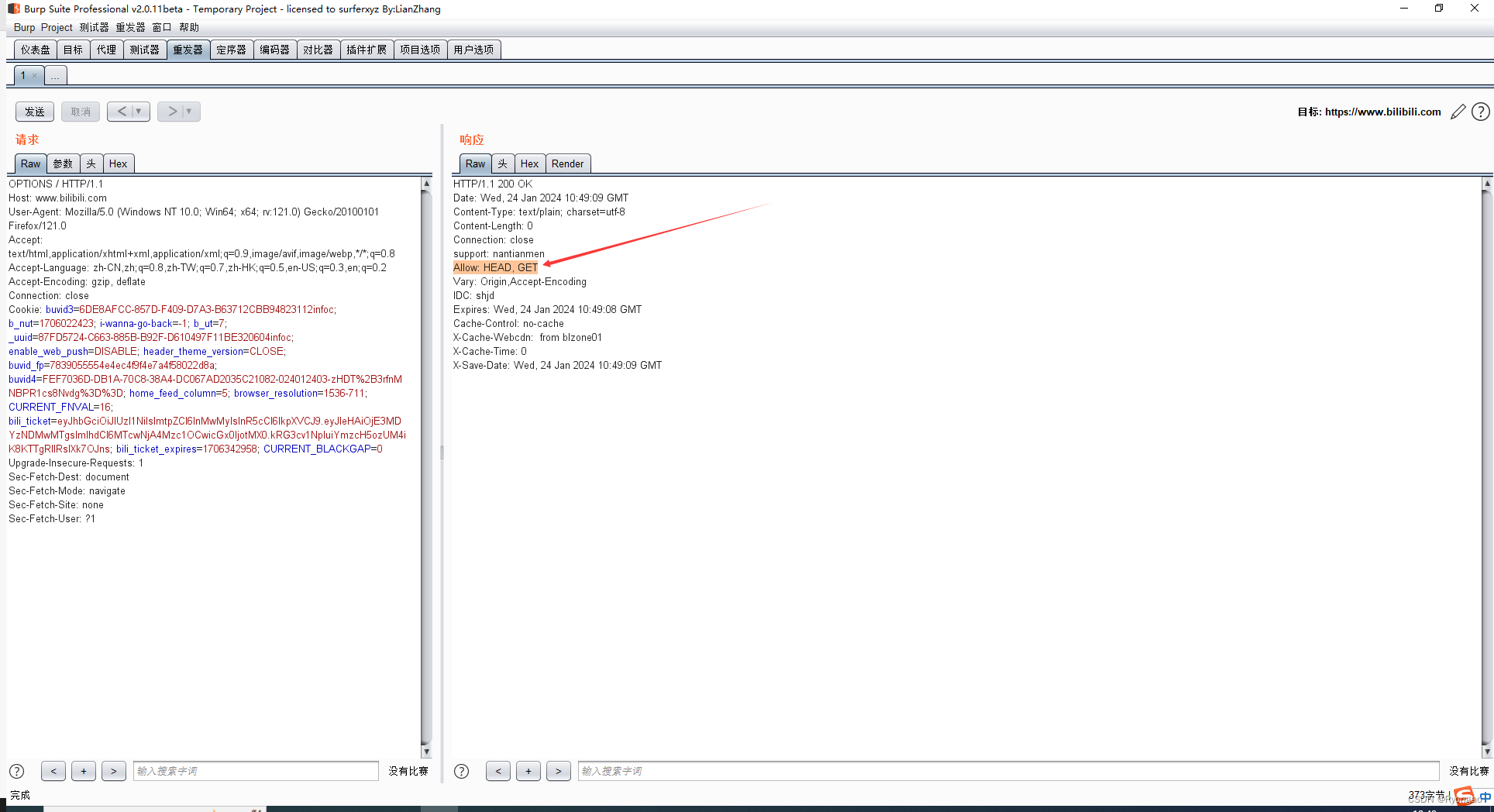Image resolution: width=1494 pixels, height=812 pixels.
Task: Click "Content-Type: text/plain; charset=utf-8" line
Action: [539, 212]
